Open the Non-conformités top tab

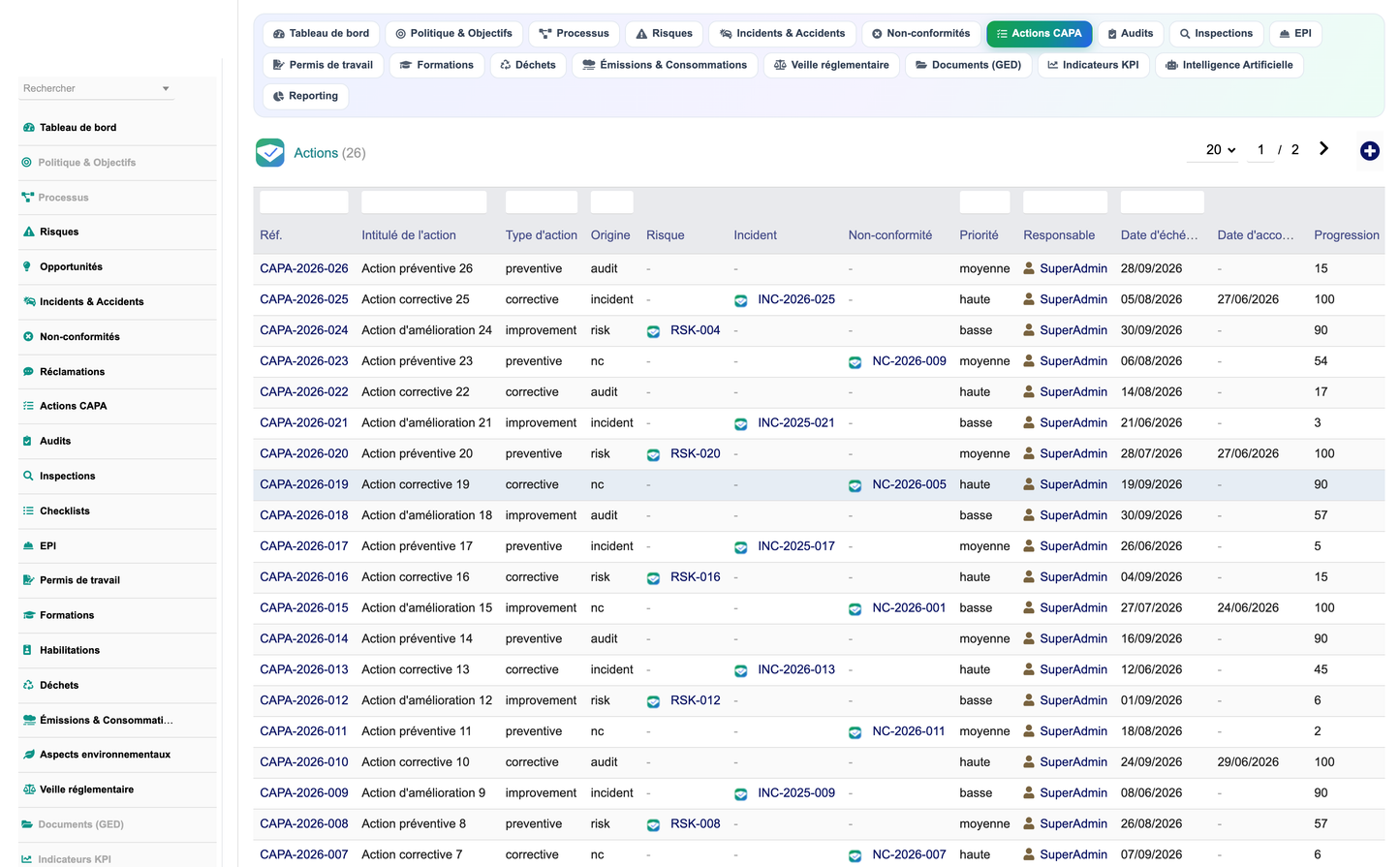[919, 34]
